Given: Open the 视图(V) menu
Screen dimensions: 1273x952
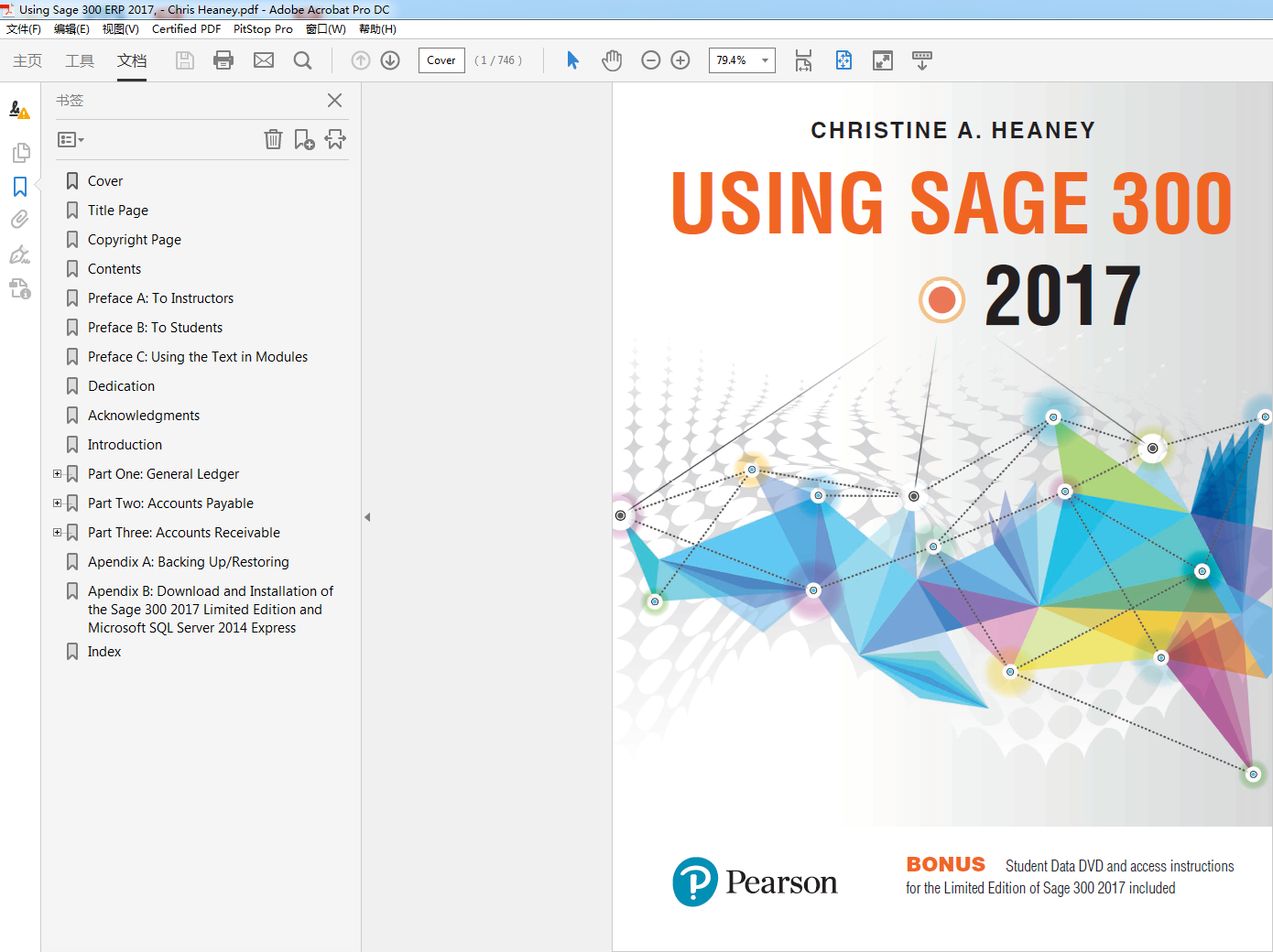Looking at the screenshot, I should (x=120, y=29).
